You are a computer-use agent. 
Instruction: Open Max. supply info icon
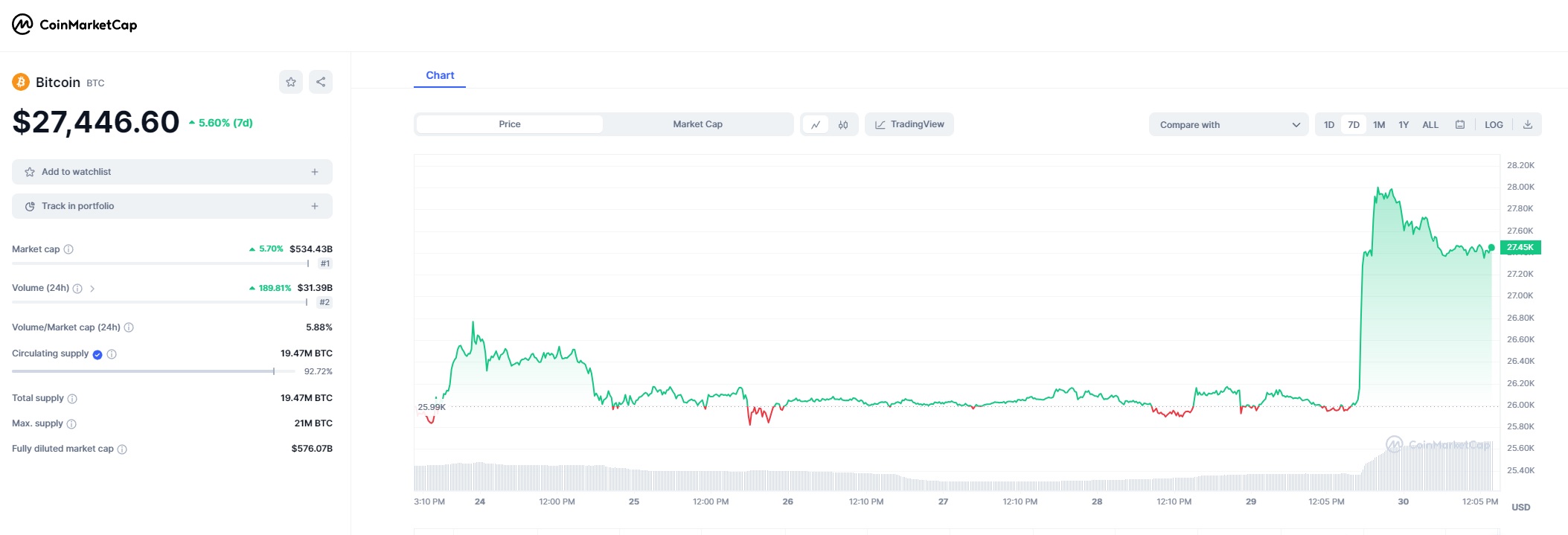71,424
